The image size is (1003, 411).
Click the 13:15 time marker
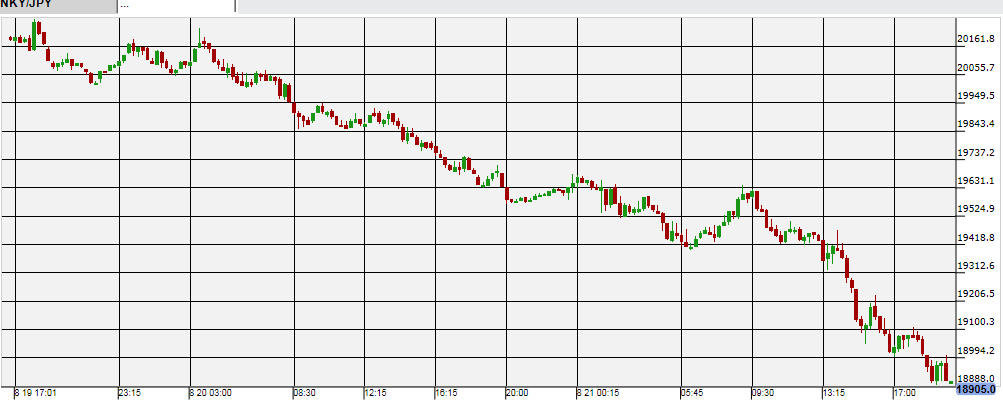(x=834, y=392)
